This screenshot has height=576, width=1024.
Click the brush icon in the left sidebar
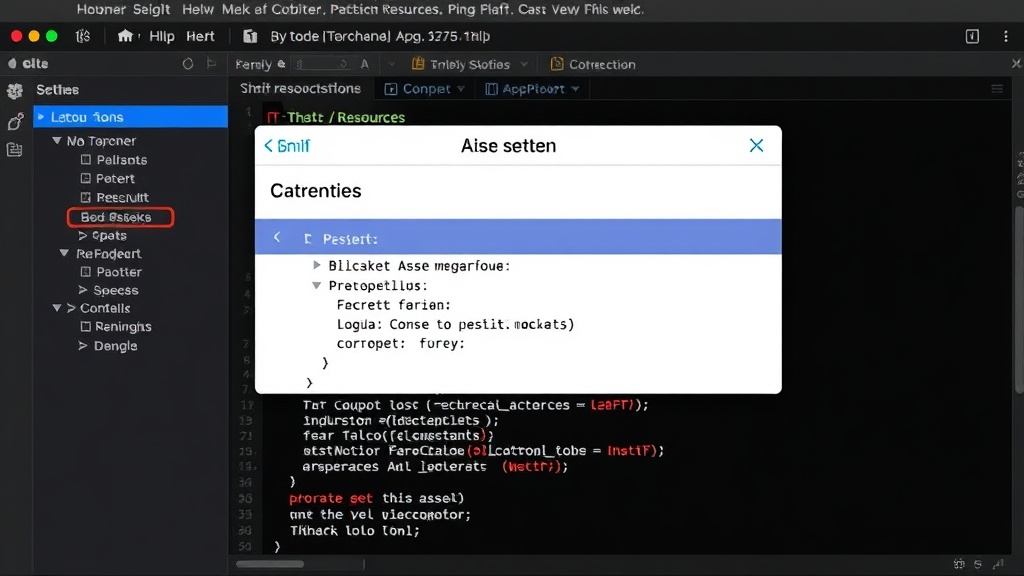pos(15,121)
